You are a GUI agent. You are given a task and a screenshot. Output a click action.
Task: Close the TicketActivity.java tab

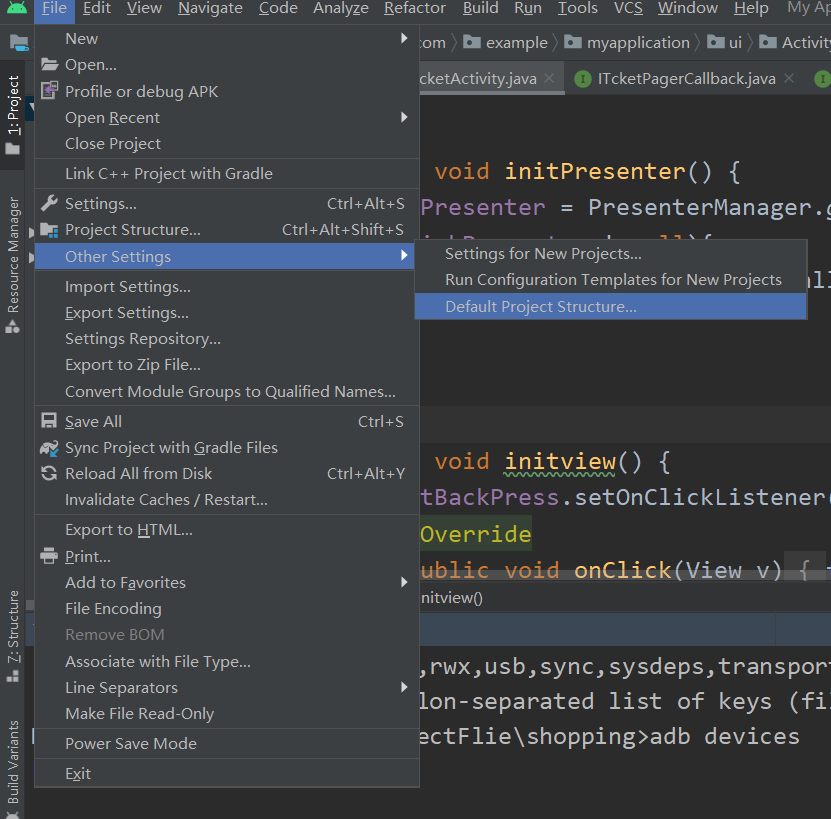tap(550, 78)
